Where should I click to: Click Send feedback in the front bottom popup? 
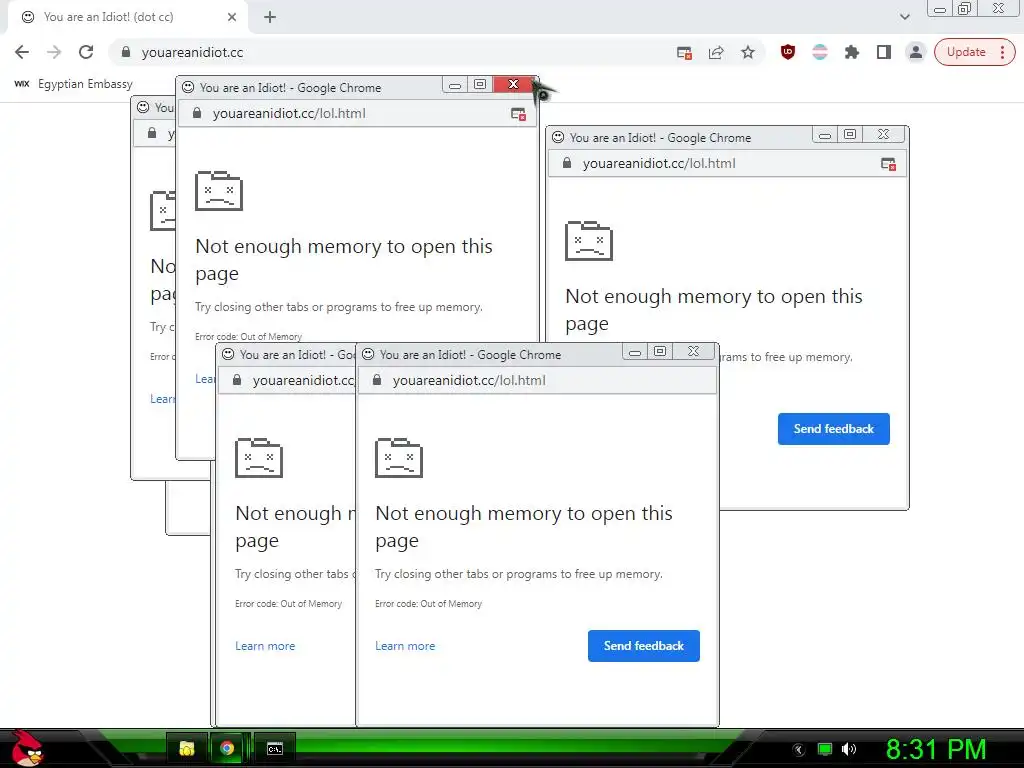pos(643,646)
